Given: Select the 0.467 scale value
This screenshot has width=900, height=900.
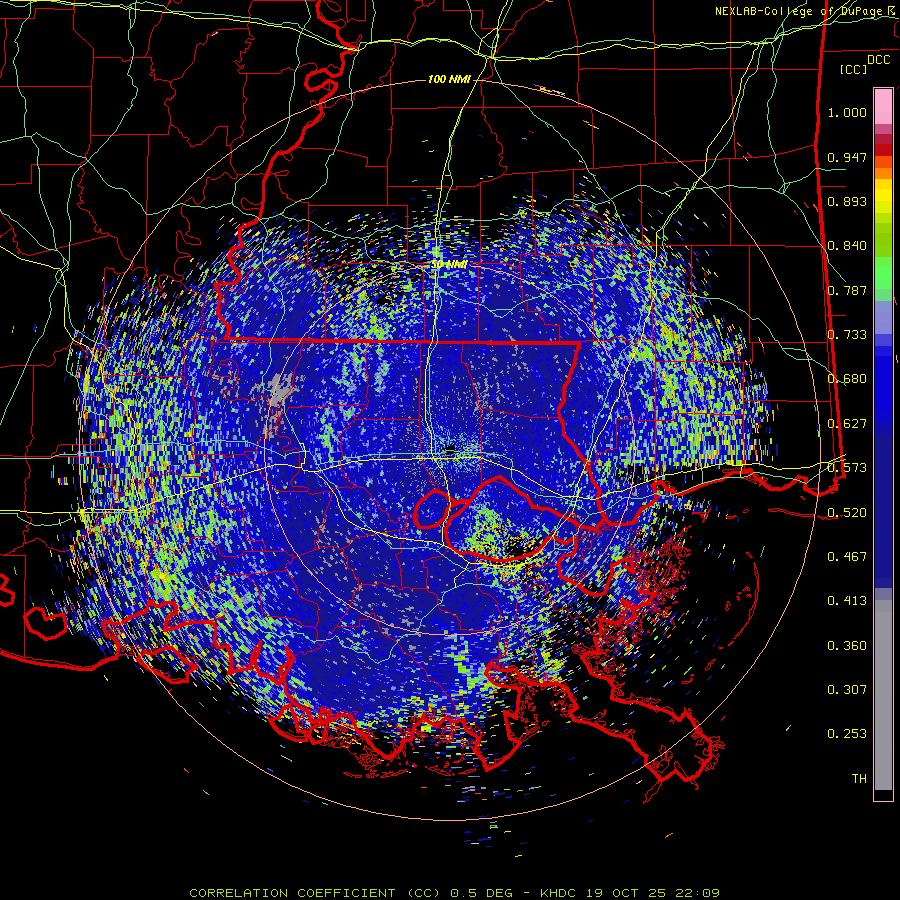Looking at the screenshot, I should tap(847, 557).
